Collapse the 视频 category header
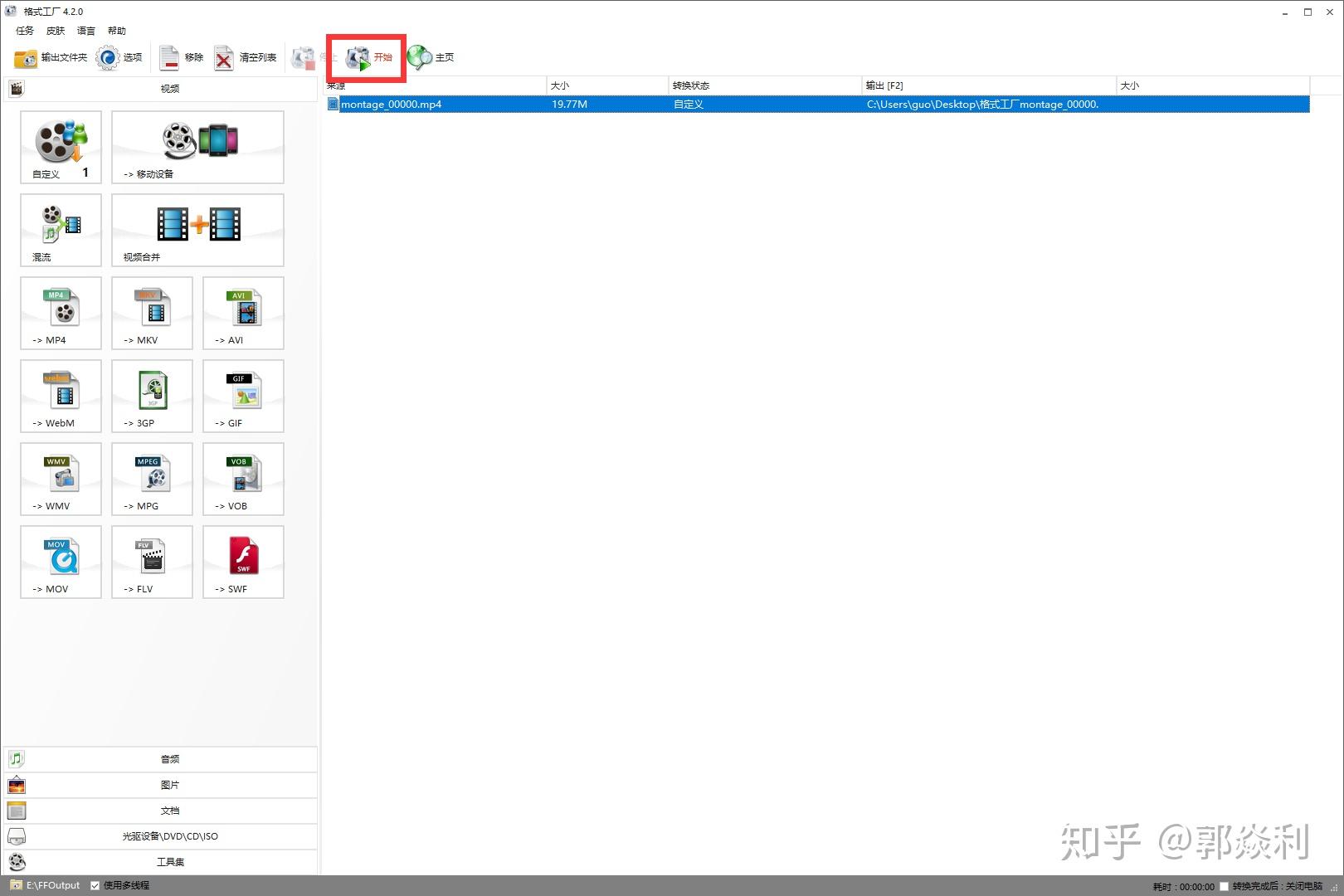Viewport: 1344px width, 896px height. 161,88
